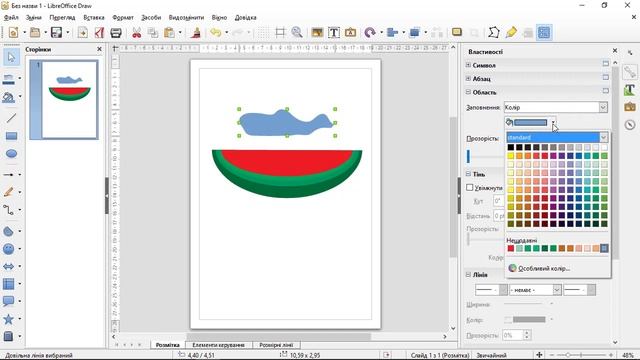This screenshot has height=360, width=640.
Task: Insert a Text Box
Action: 334,33
